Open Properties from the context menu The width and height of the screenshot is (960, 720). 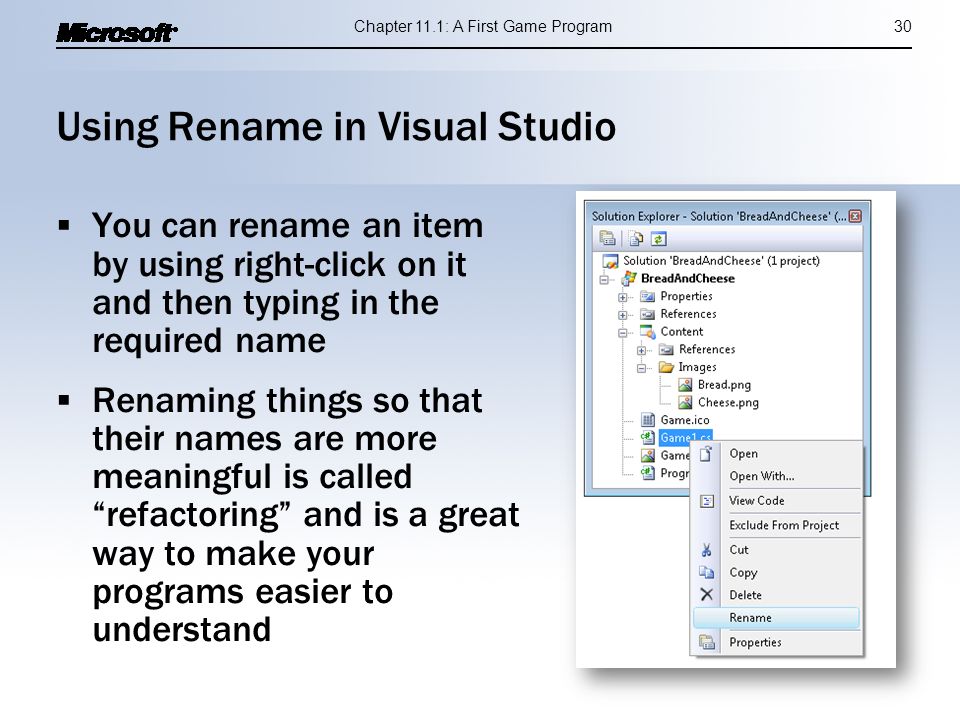coord(755,642)
